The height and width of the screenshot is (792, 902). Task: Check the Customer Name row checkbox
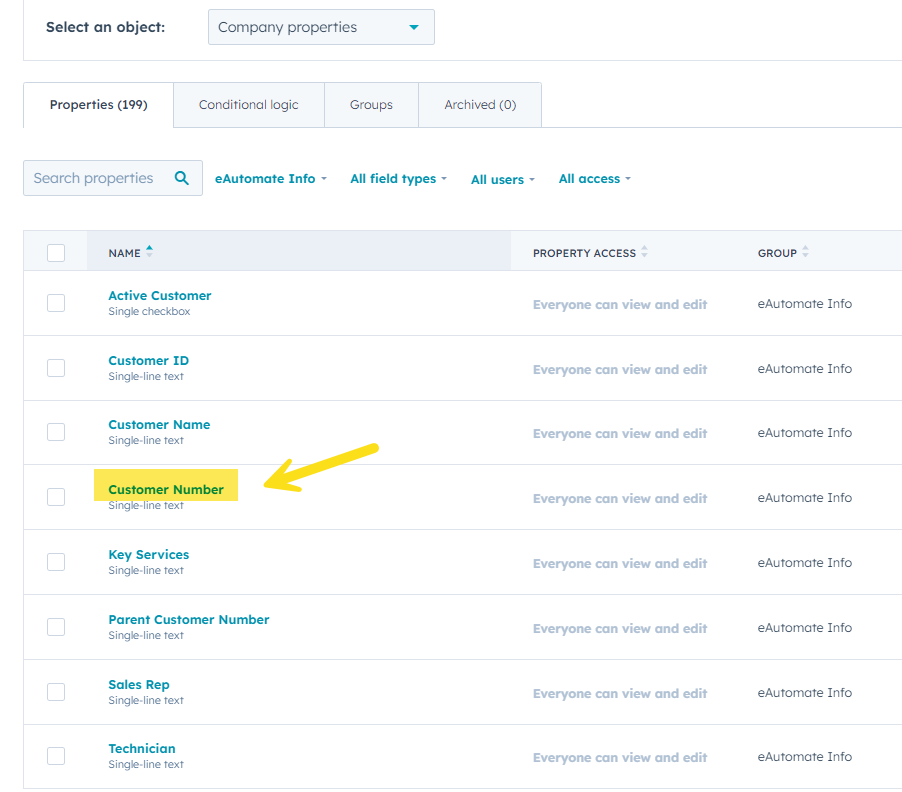[x=56, y=432]
